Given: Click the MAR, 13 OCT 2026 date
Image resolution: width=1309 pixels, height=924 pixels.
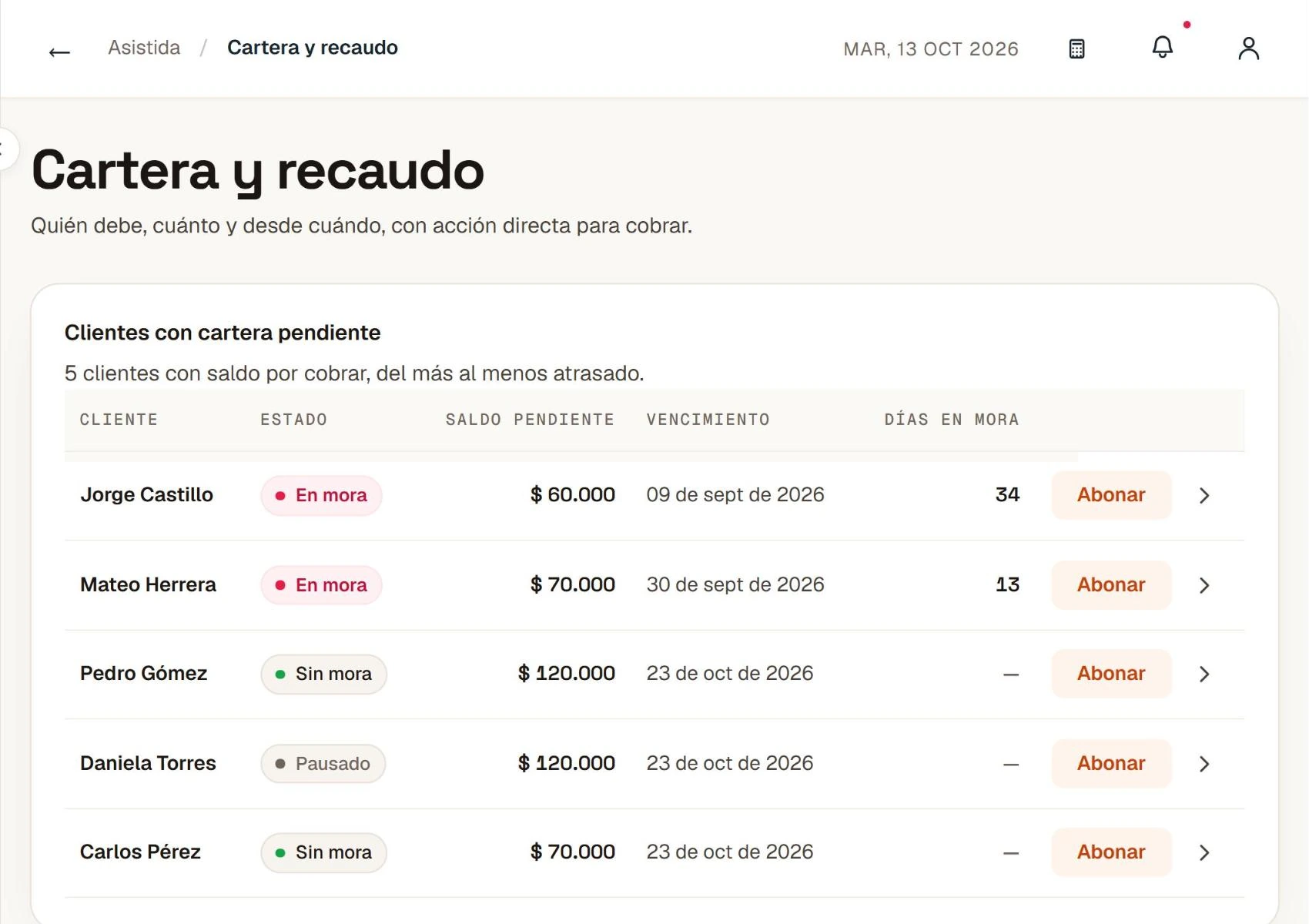Looking at the screenshot, I should click(x=931, y=49).
